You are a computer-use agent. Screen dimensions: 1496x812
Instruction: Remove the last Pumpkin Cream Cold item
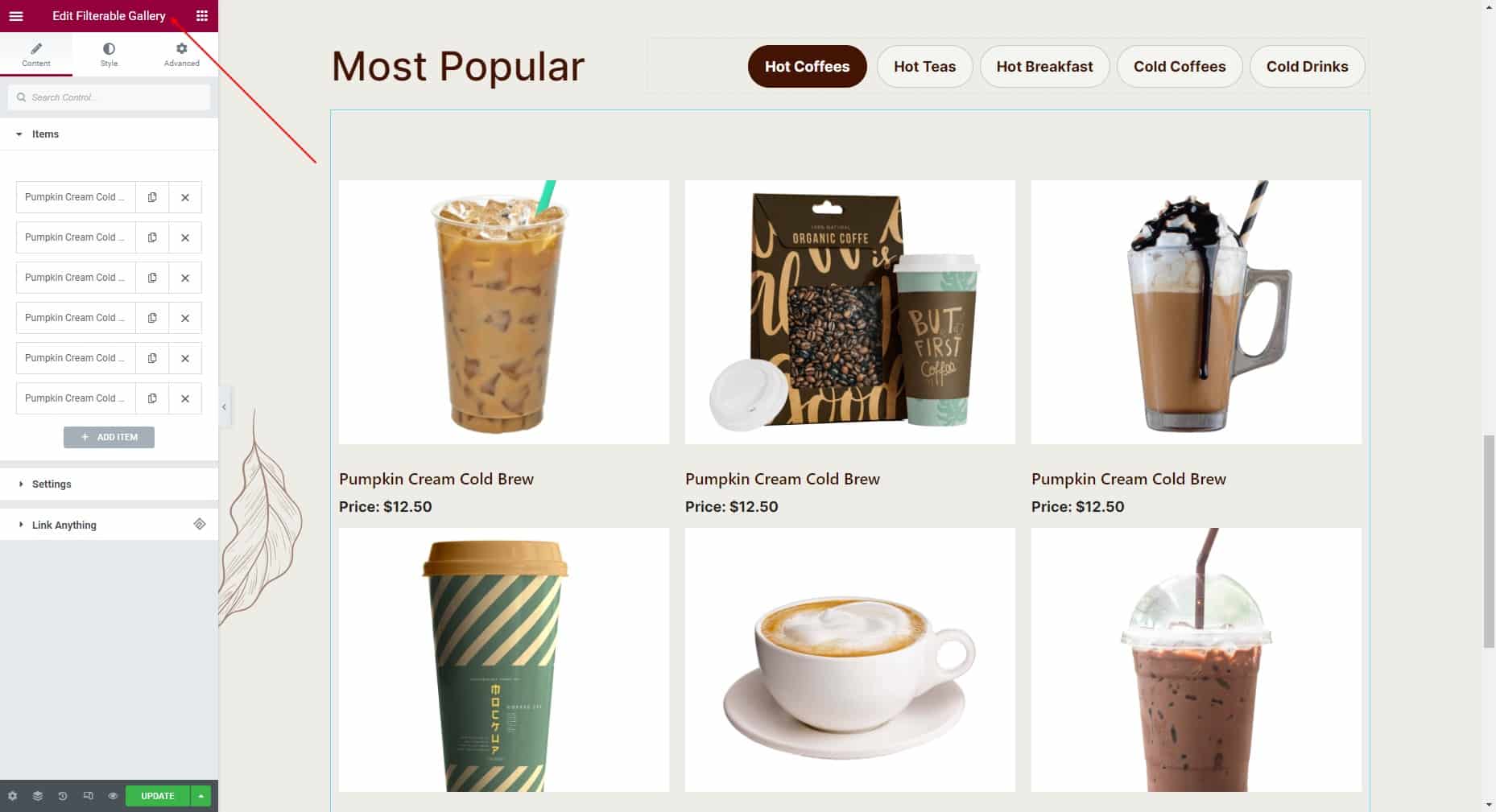pyautogui.click(x=185, y=398)
